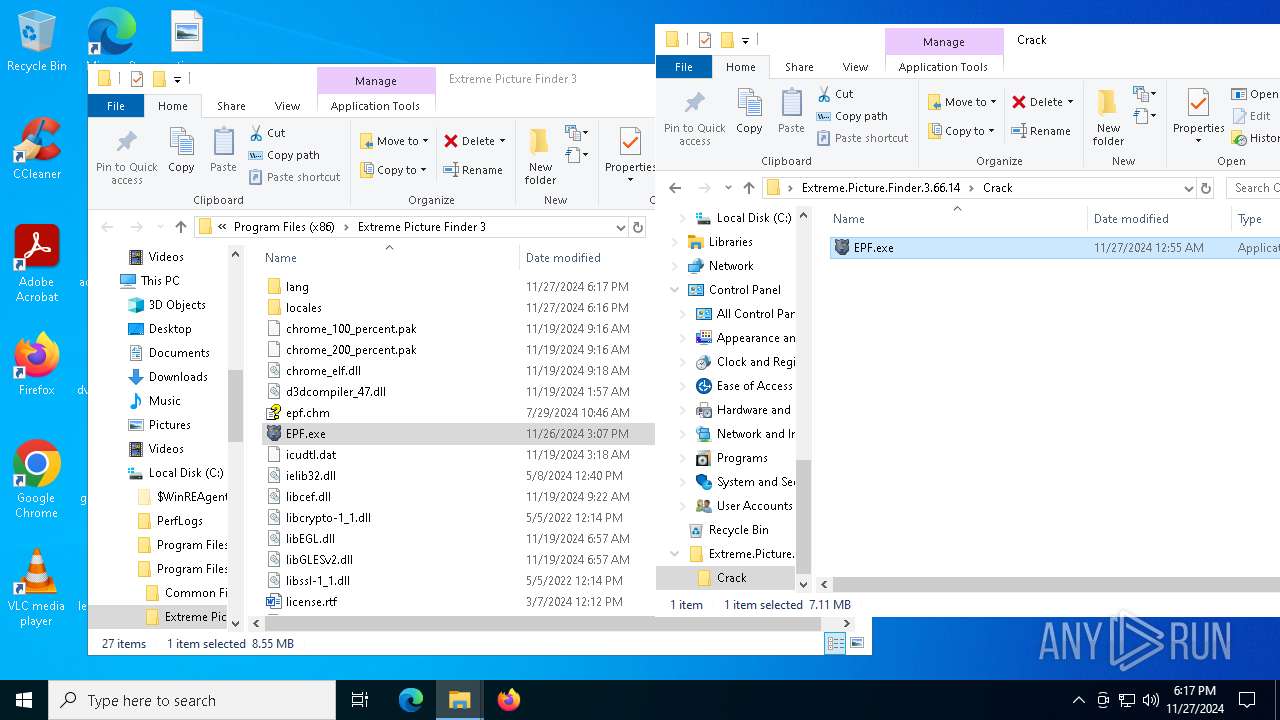The width and height of the screenshot is (1280, 720).
Task: Click Google Chrome desktop icon
Action: (x=36, y=479)
